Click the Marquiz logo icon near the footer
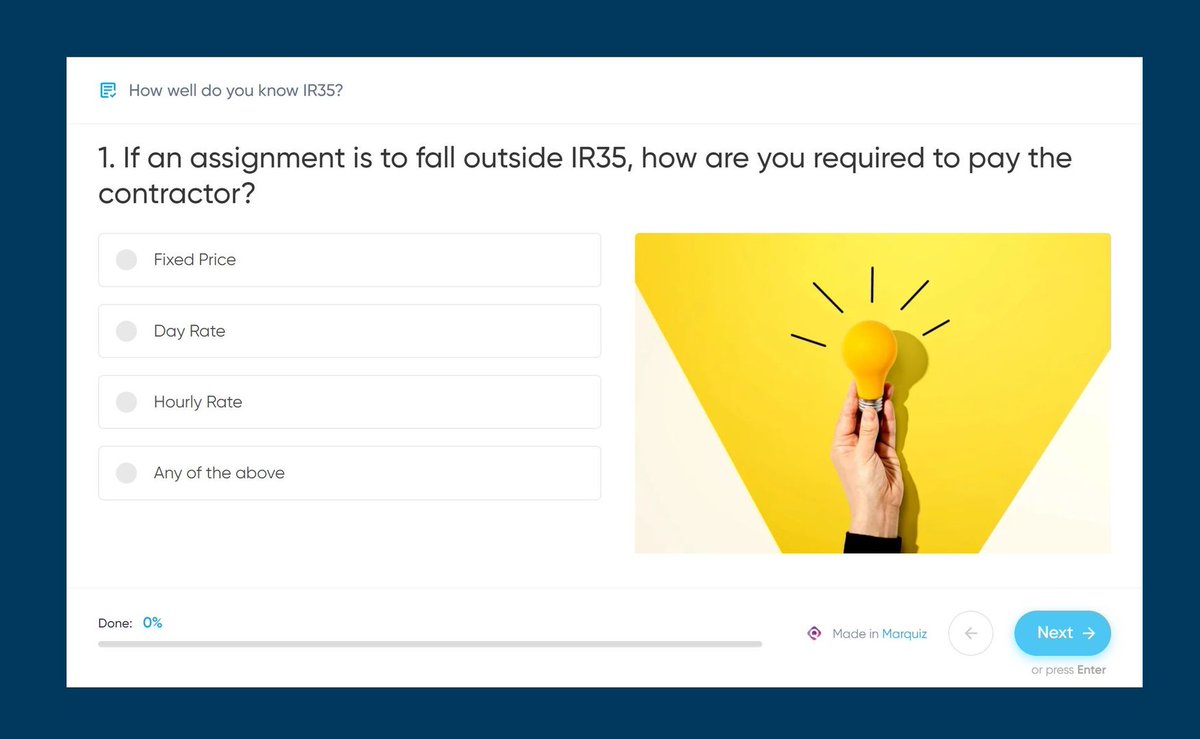The height and width of the screenshot is (739, 1200). (814, 633)
